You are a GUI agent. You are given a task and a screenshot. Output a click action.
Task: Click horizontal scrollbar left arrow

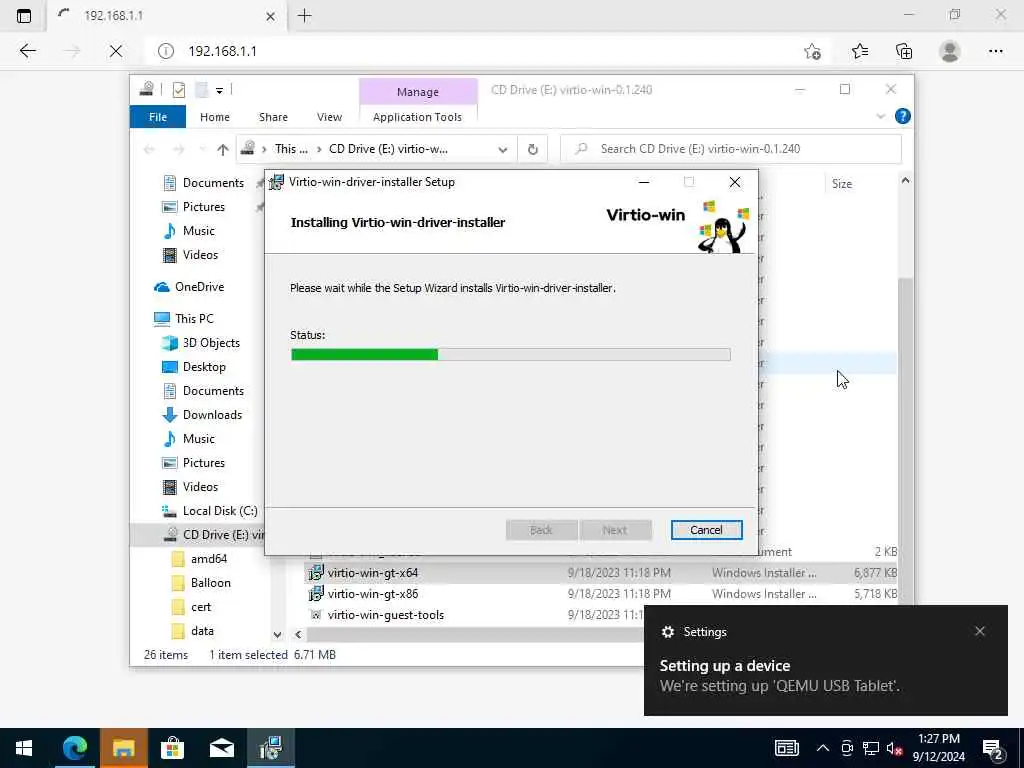(298, 634)
